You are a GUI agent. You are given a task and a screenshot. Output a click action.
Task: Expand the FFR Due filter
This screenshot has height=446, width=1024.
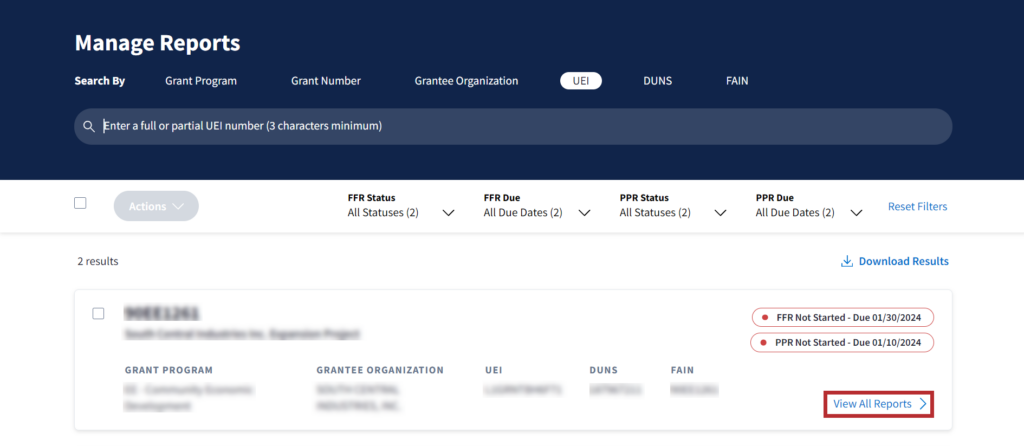[584, 213]
